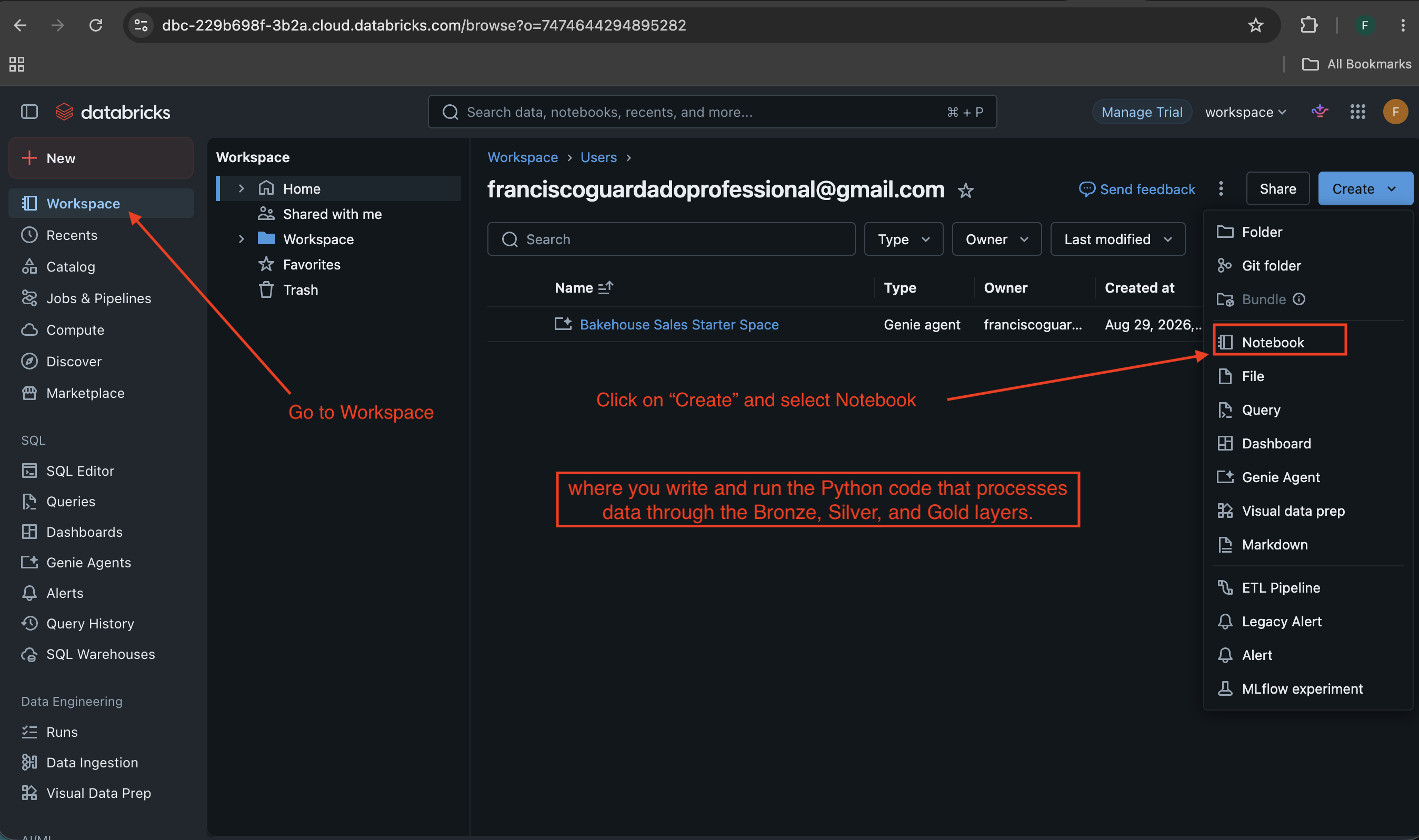This screenshot has height=840, width=1419.
Task: Choose Genie Agent from the Create menu
Action: 1308,477
